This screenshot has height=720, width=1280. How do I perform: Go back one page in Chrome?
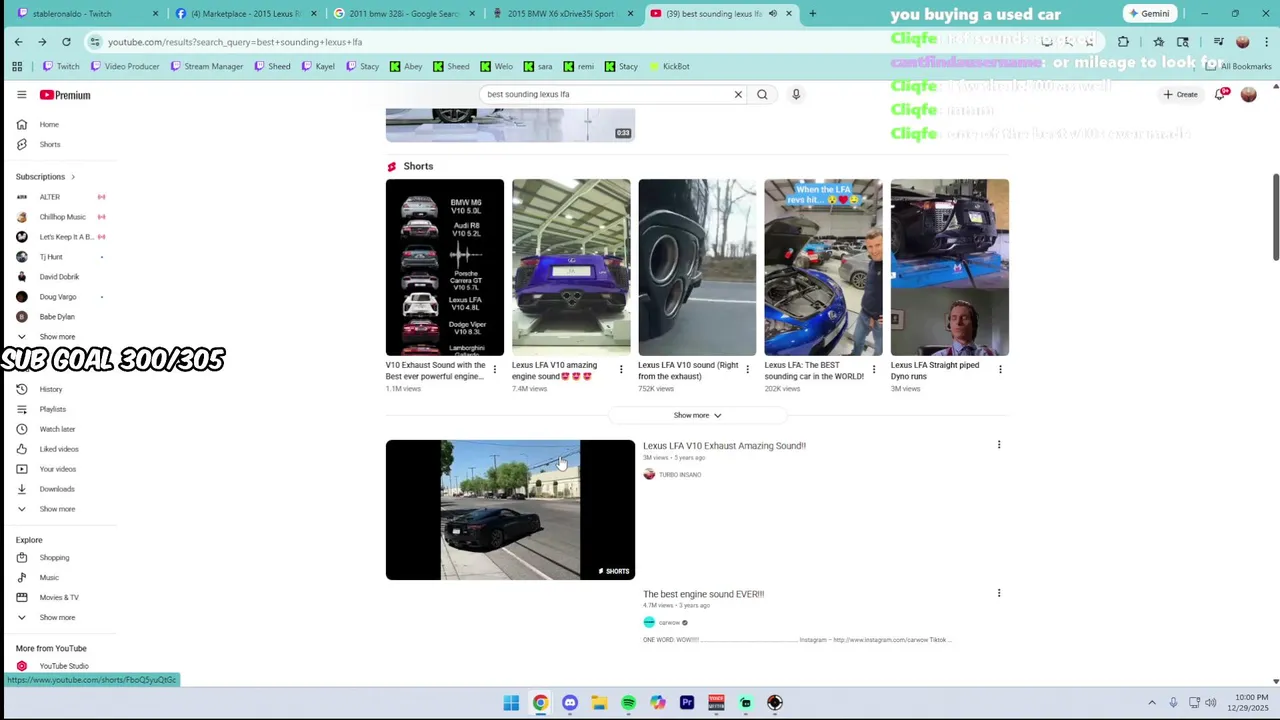click(18, 42)
